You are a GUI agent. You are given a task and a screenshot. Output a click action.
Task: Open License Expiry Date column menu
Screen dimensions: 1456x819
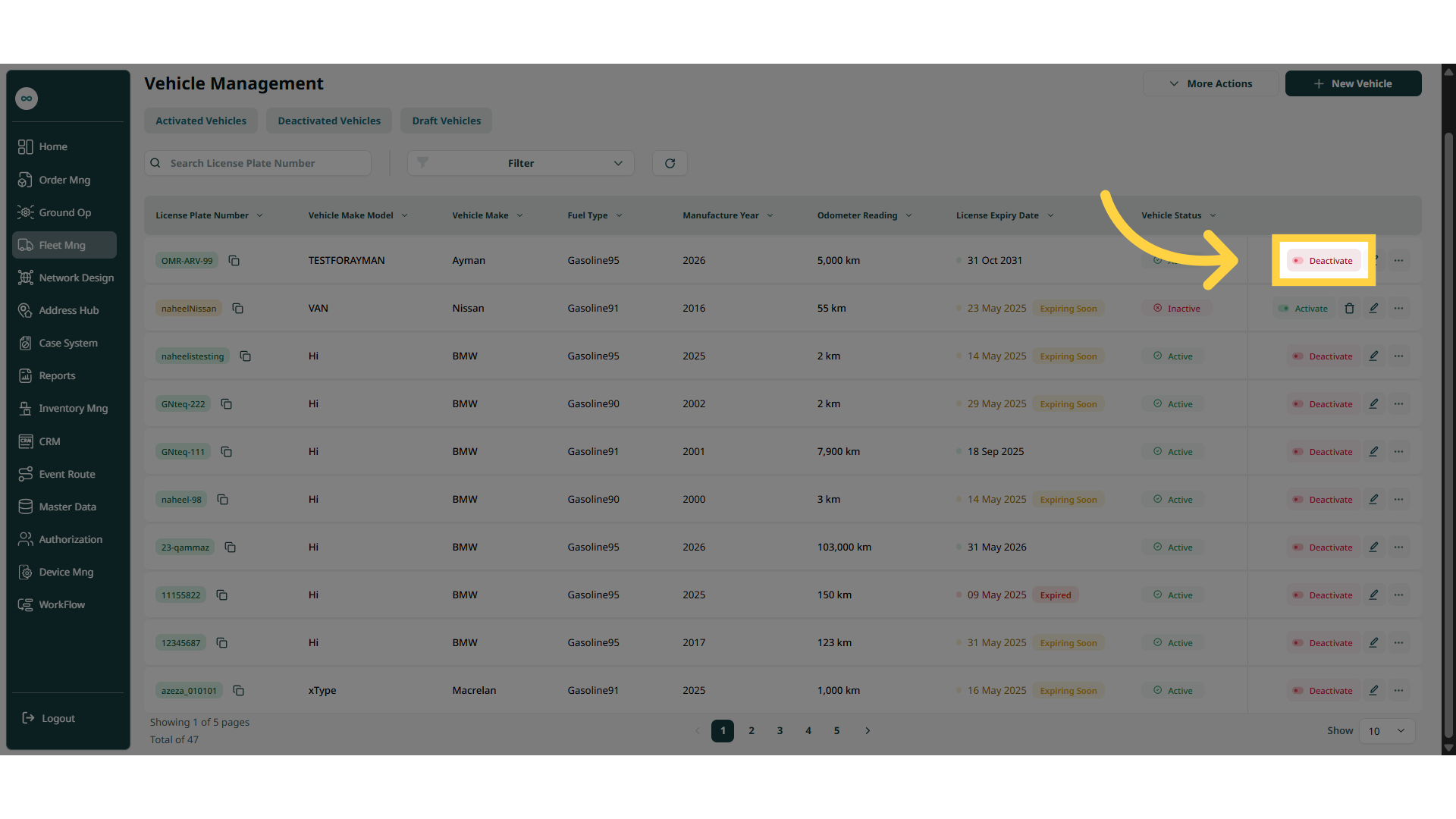click(1050, 215)
